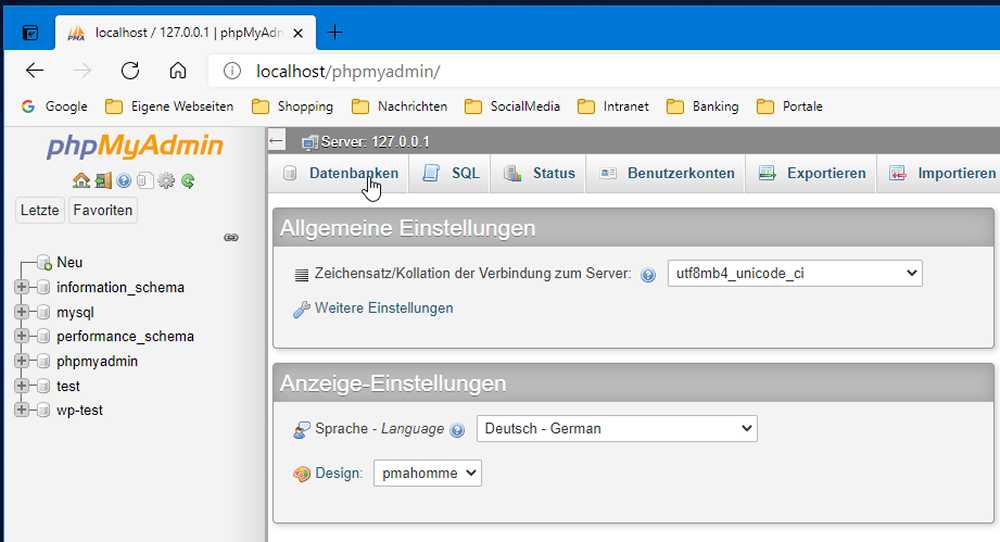Select the information_schema database

tap(120, 287)
